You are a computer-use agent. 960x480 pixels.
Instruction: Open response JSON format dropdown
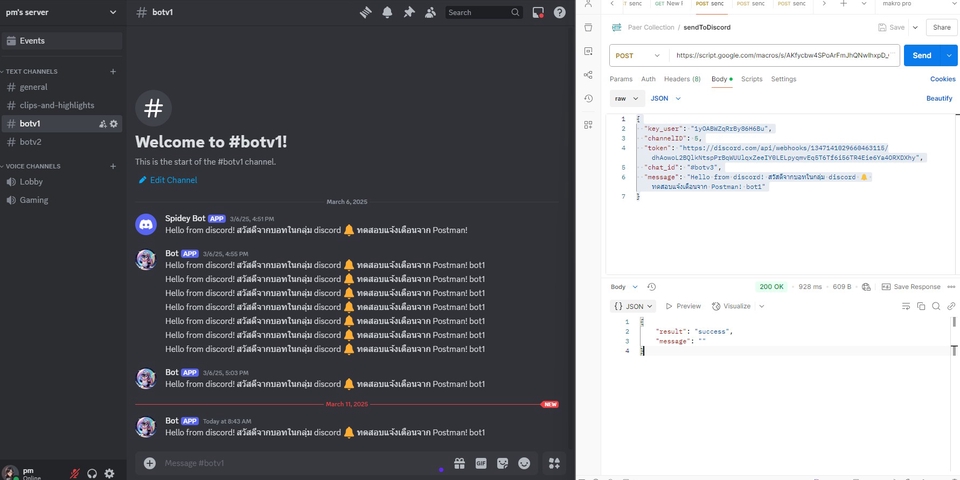click(633, 306)
